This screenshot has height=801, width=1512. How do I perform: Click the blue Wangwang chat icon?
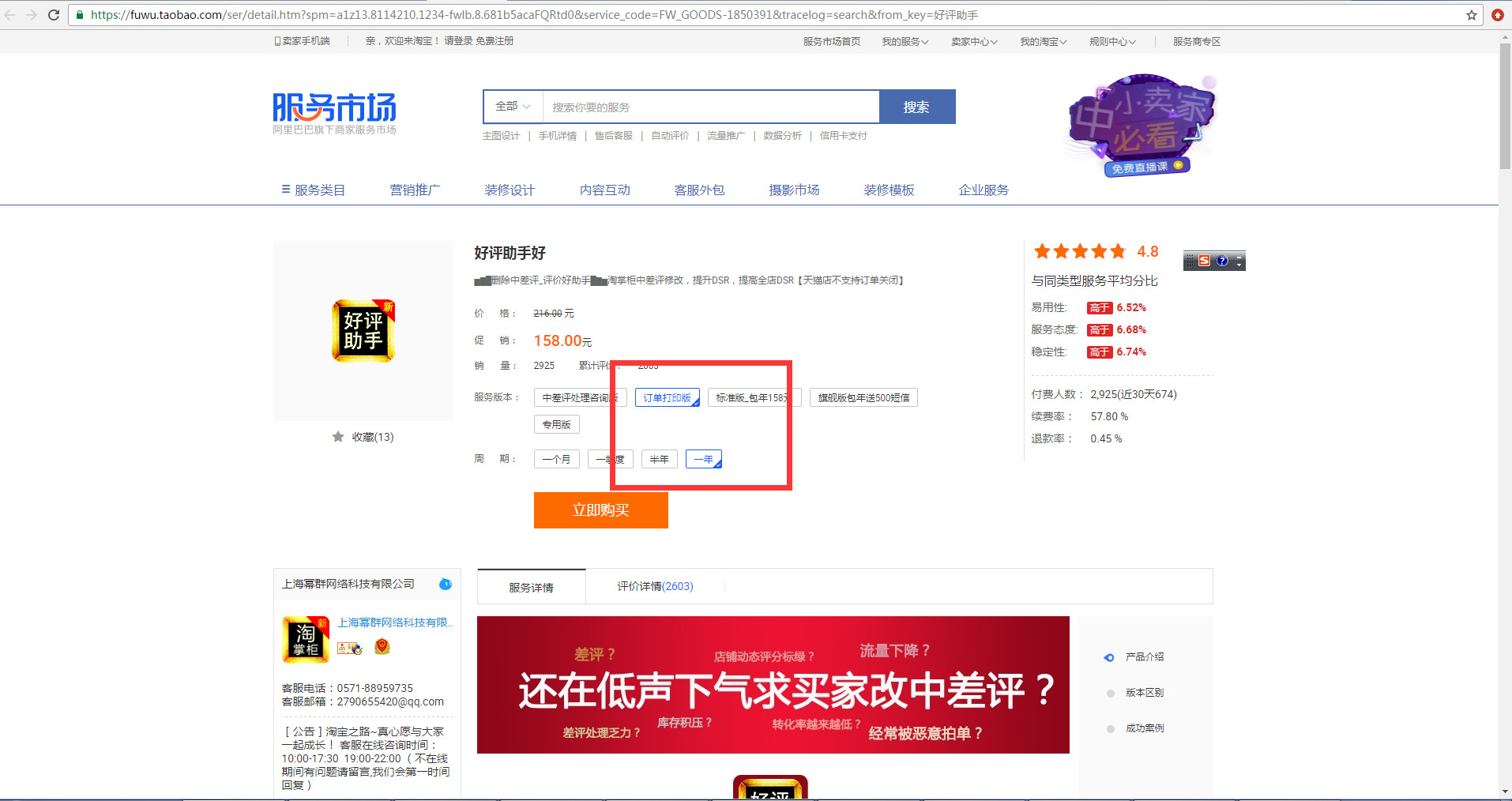(x=446, y=585)
